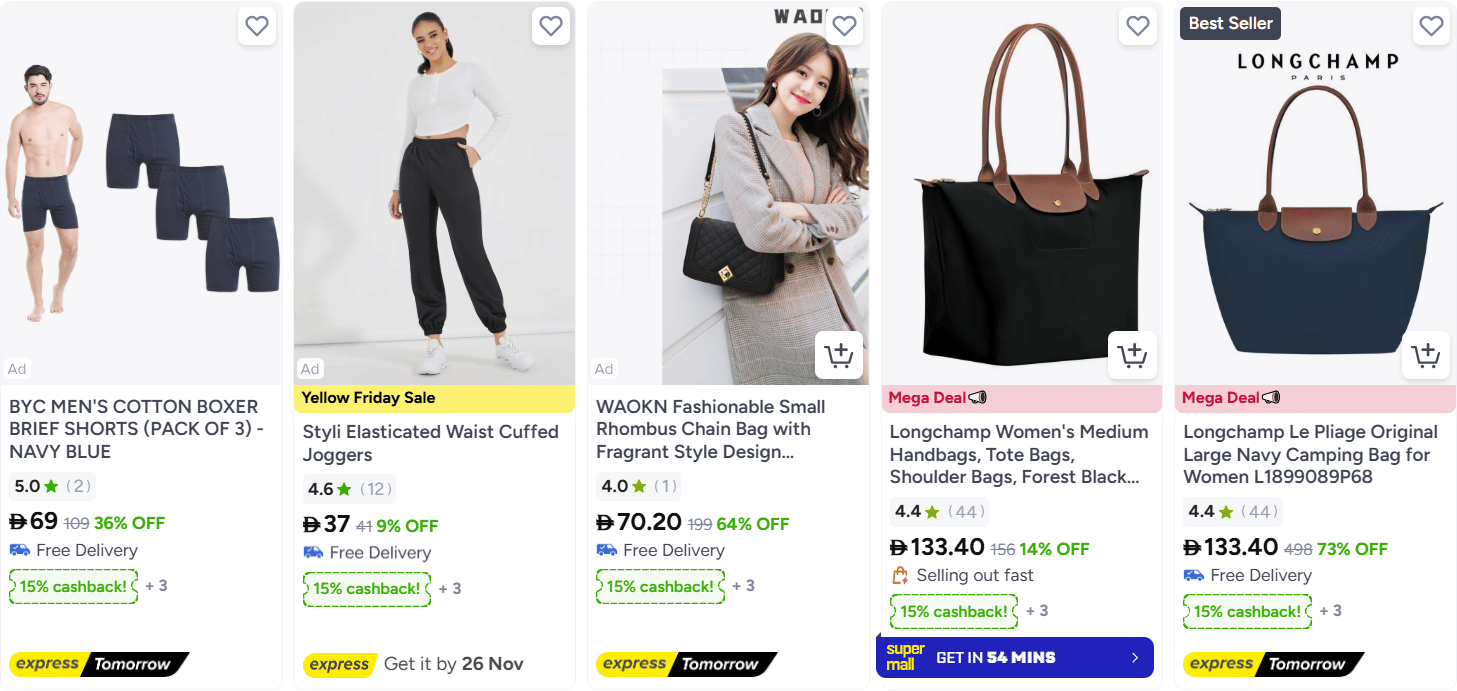Click 15% cashback badge on Longchamp navy bag
The height and width of the screenshot is (691, 1457).
[x=1247, y=611]
